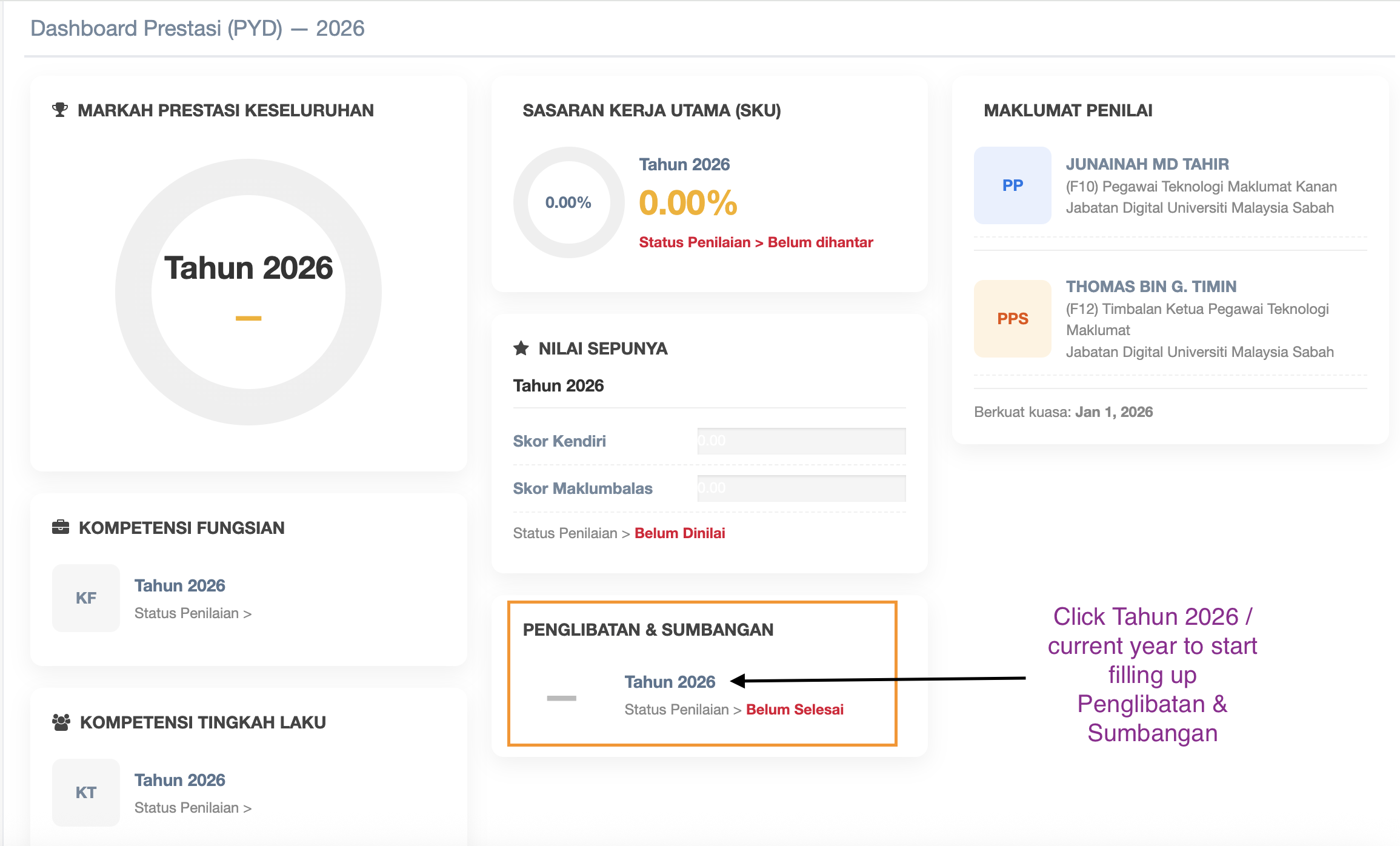Click evaluator name JUNAINAH MD TAHIR
Viewport: 1400px width, 846px height.
(1147, 164)
